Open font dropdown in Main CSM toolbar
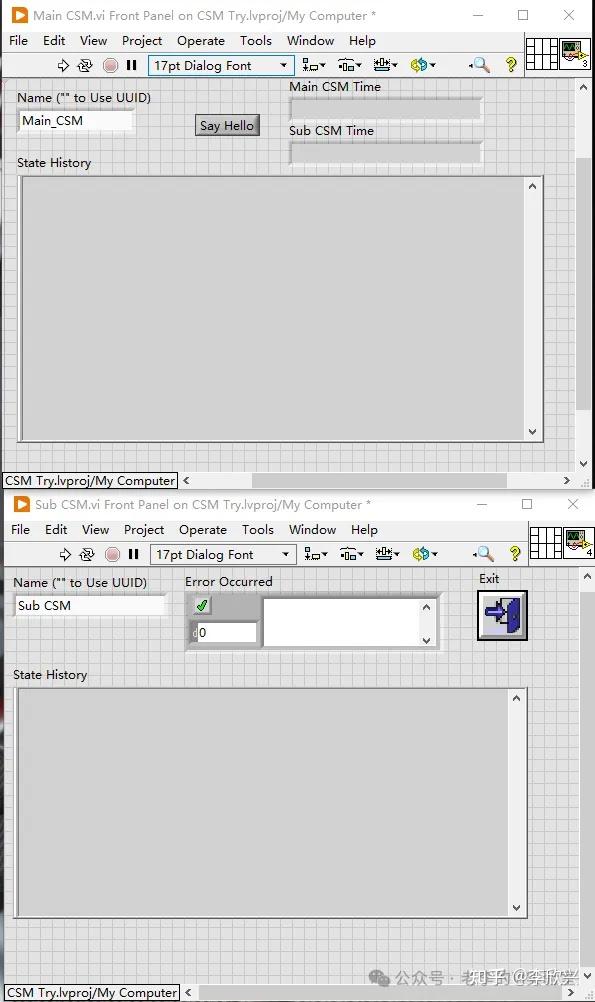 (221, 65)
